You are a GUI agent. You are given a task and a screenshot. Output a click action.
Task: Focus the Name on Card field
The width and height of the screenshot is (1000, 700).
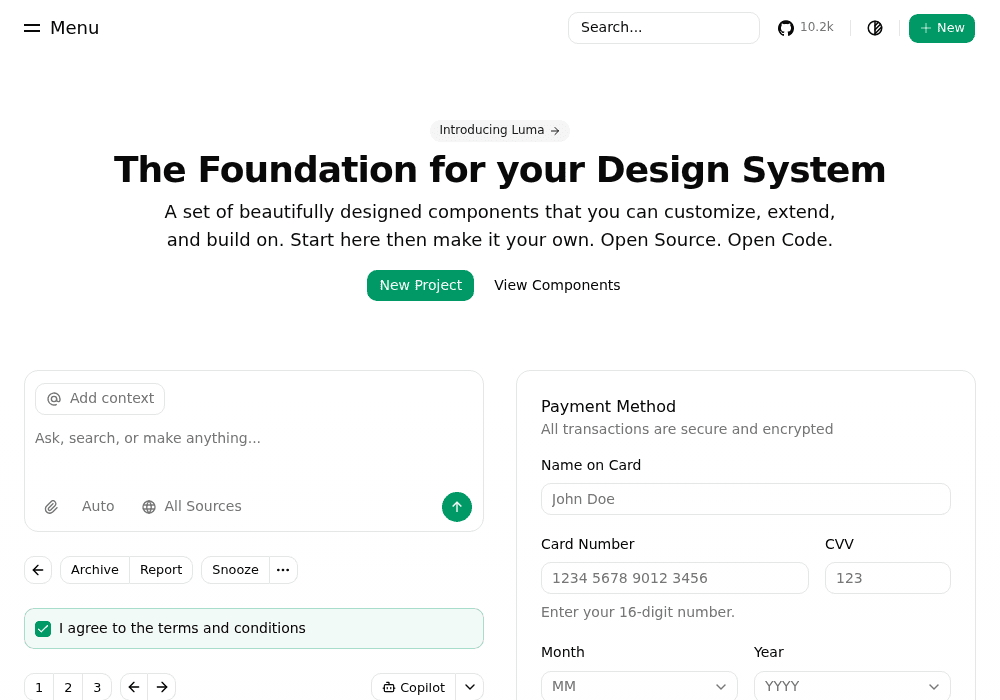(x=746, y=499)
